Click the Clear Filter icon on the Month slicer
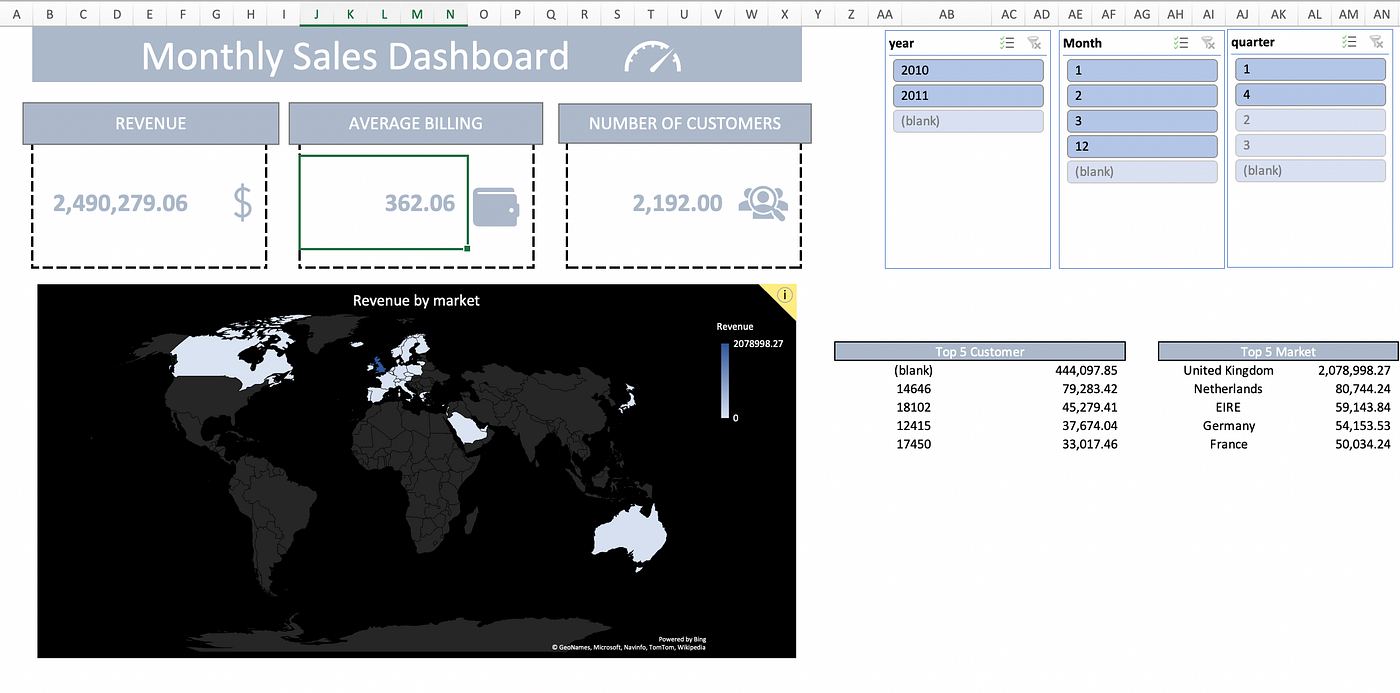Image resolution: width=1400 pixels, height=693 pixels. pyautogui.click(x=1207, y=42)
